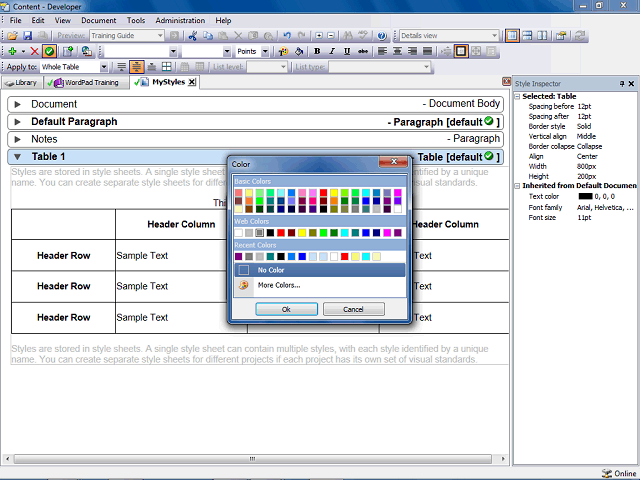Click the More Colors palette icon
The image size is (640, 480).
pyautogui.click(x=244, y=285)
